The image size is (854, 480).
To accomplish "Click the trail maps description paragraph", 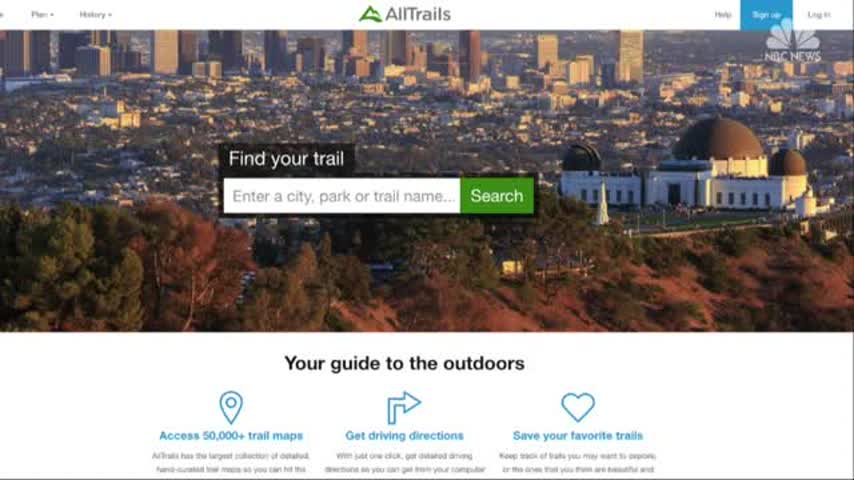I will click(x=231, y=463).
